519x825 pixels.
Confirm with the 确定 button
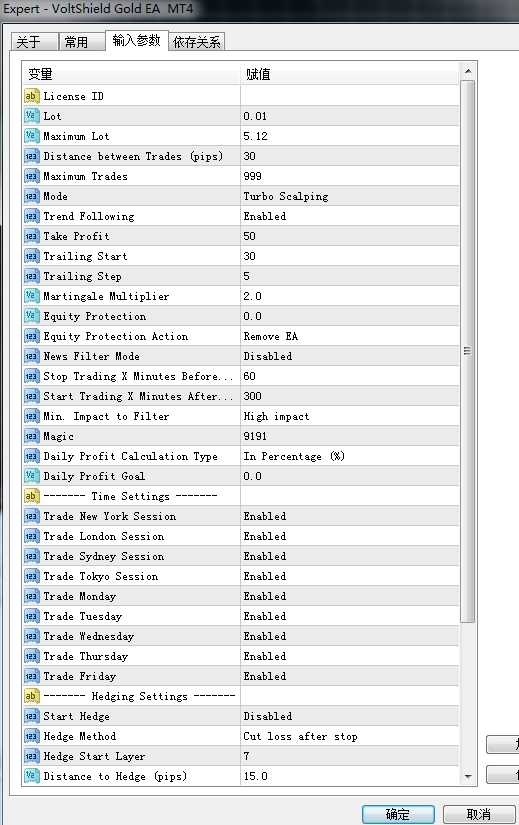[x=398, y=814]
